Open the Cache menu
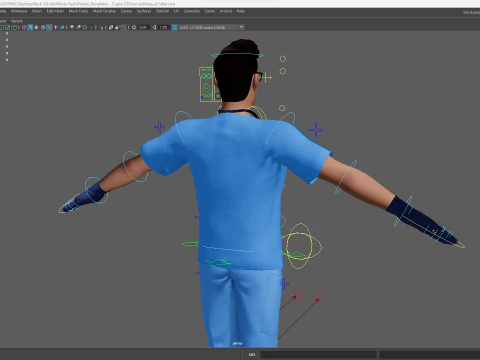 (x=210, y=11)
